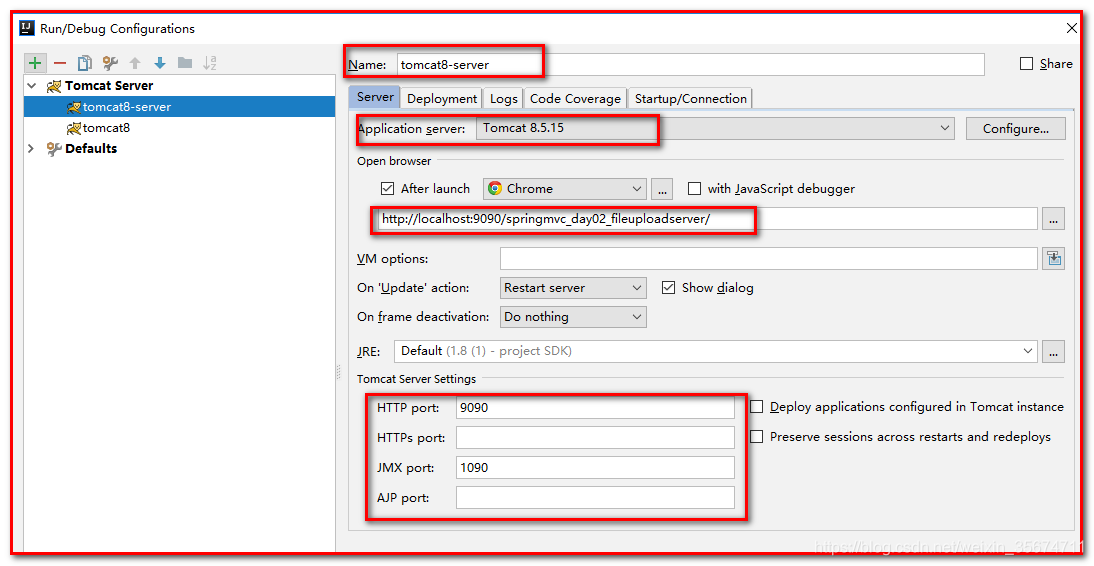Click IntelliJ logo in title bar
Viewport: 1094px width, 566px height.
pyautogui.click(x=27, y=28)
